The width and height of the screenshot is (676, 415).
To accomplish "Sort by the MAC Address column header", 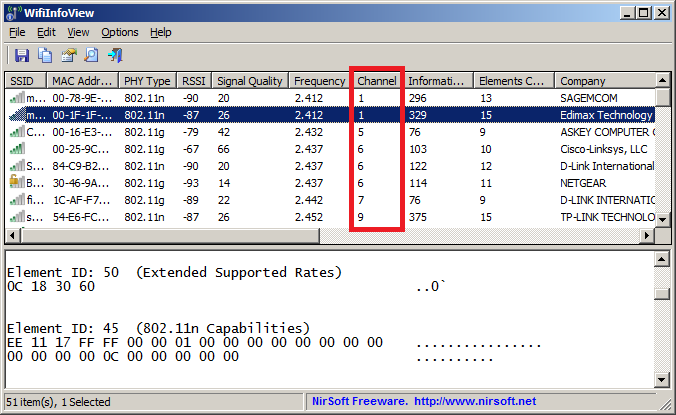I will pyautogui.click(x=82, y=81).
